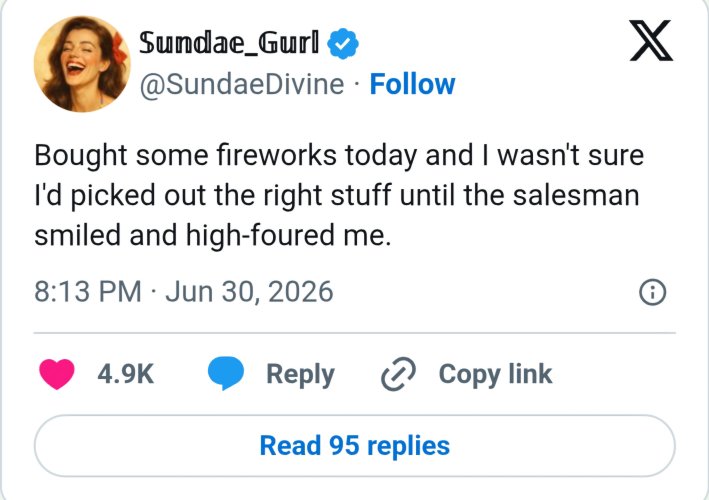The width and height of the screenshot is (709, 500).
Task: Open the Sundae_Gurl display name
Action: [x=229, y=42]
